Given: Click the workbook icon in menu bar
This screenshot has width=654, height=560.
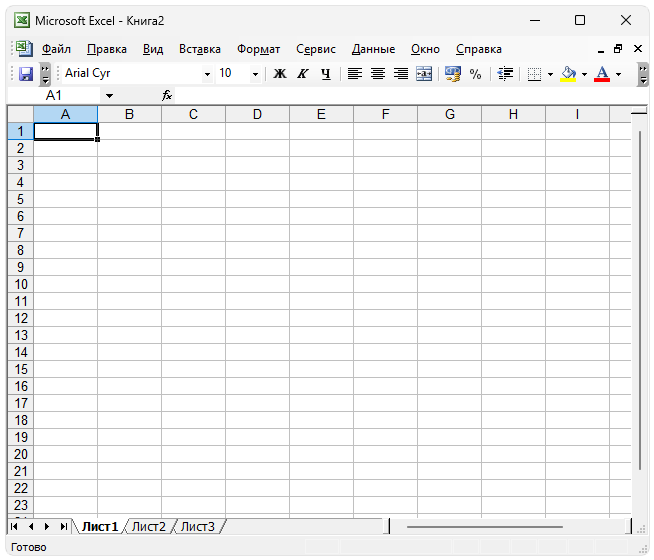Looking at the screenshot, I should [24, 49].
